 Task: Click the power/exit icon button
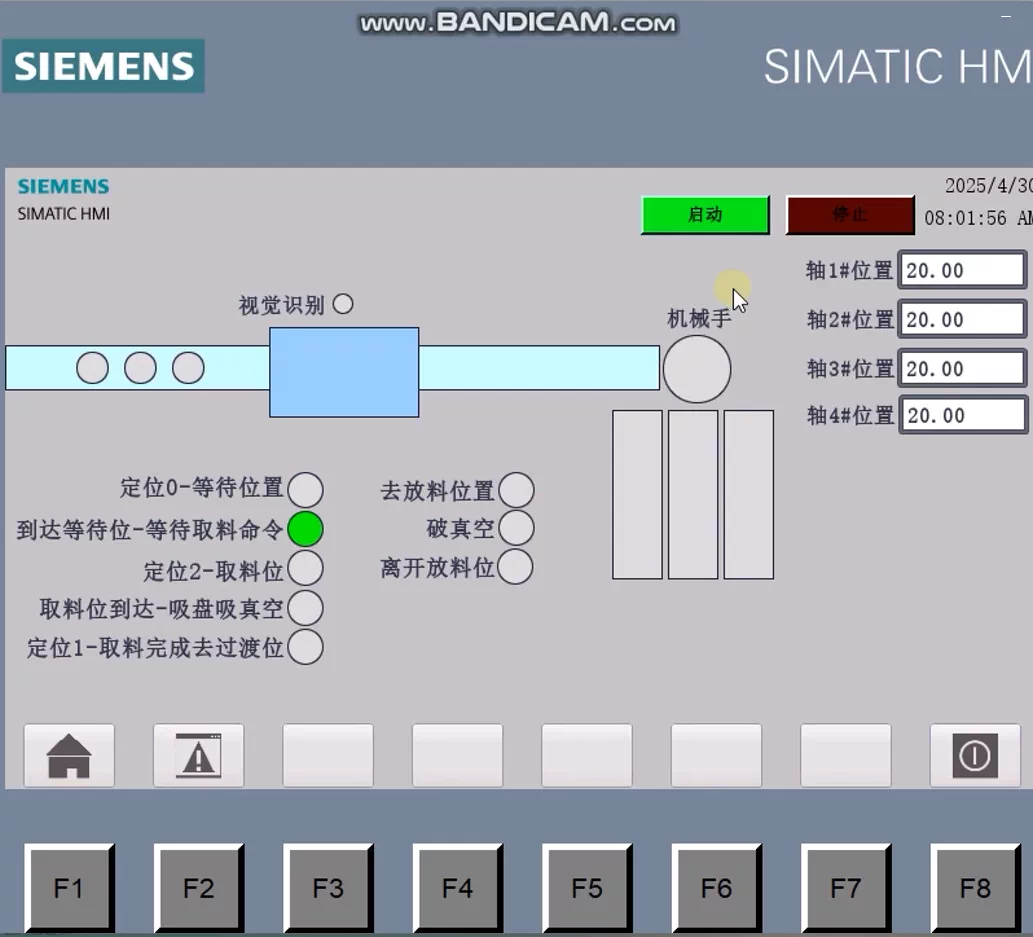pos(975,755)
